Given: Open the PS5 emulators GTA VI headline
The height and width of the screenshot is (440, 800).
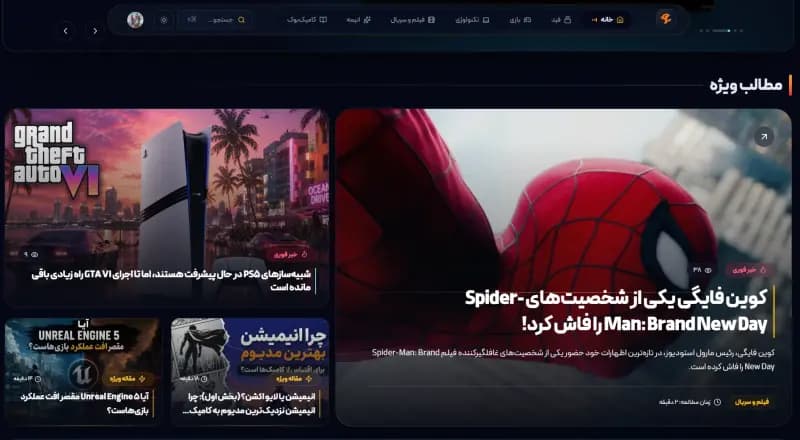Looking at the screenshot, I should click(171, 280).
